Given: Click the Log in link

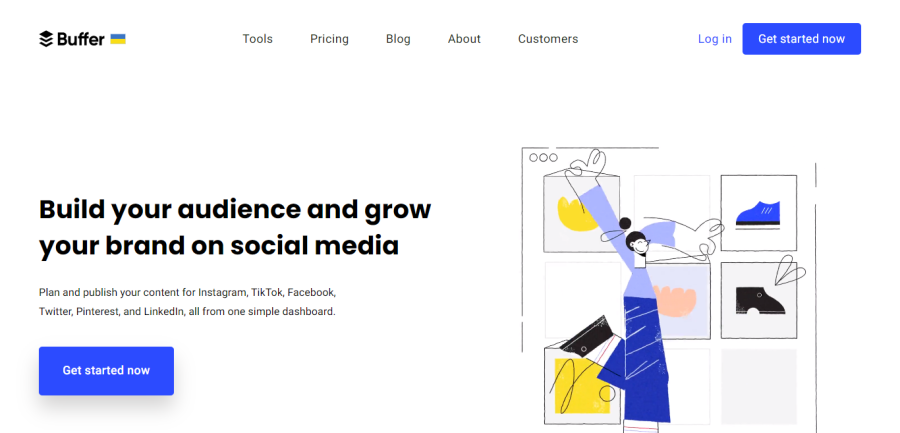Looking at the screenshot, I should point(714,39).
